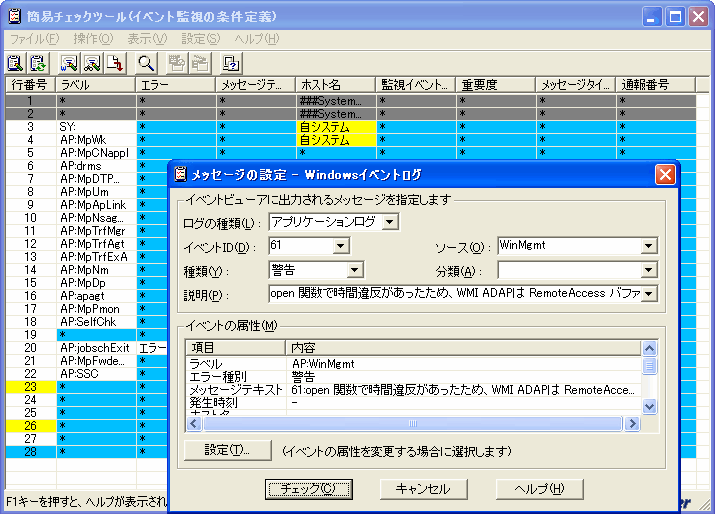
Task: Click the help icon with question mark in toolbar
Action: pyautogui.click(x=230, y=64)
